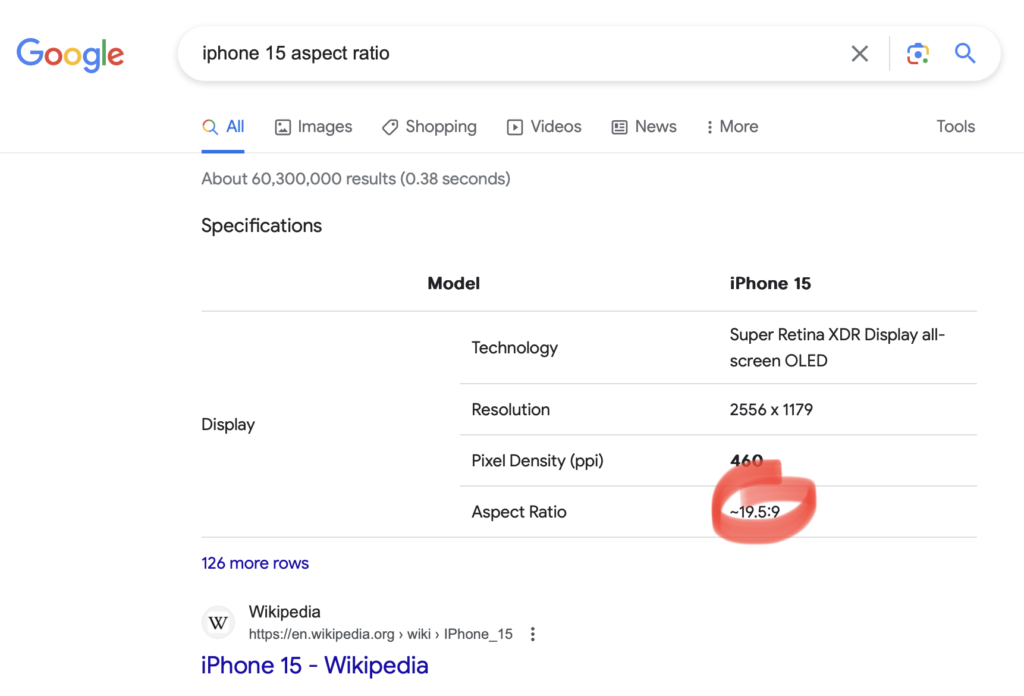Click the blue magnifier search icon
1024x696 pixels.
pos(964,54)
